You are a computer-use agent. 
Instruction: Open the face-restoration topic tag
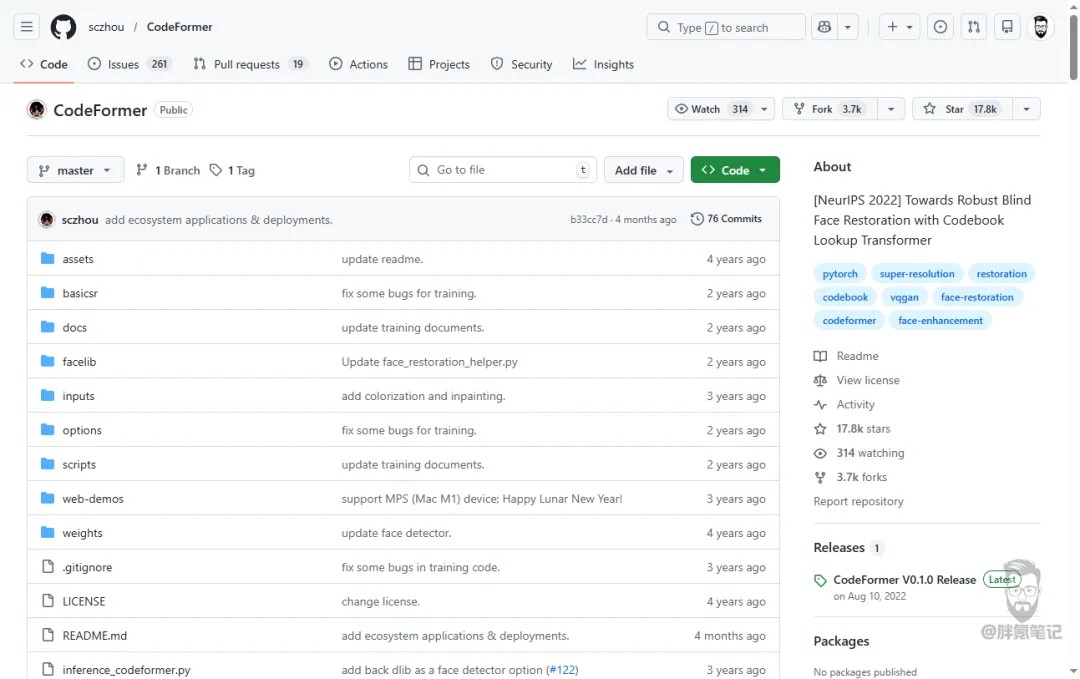[977, 297]
